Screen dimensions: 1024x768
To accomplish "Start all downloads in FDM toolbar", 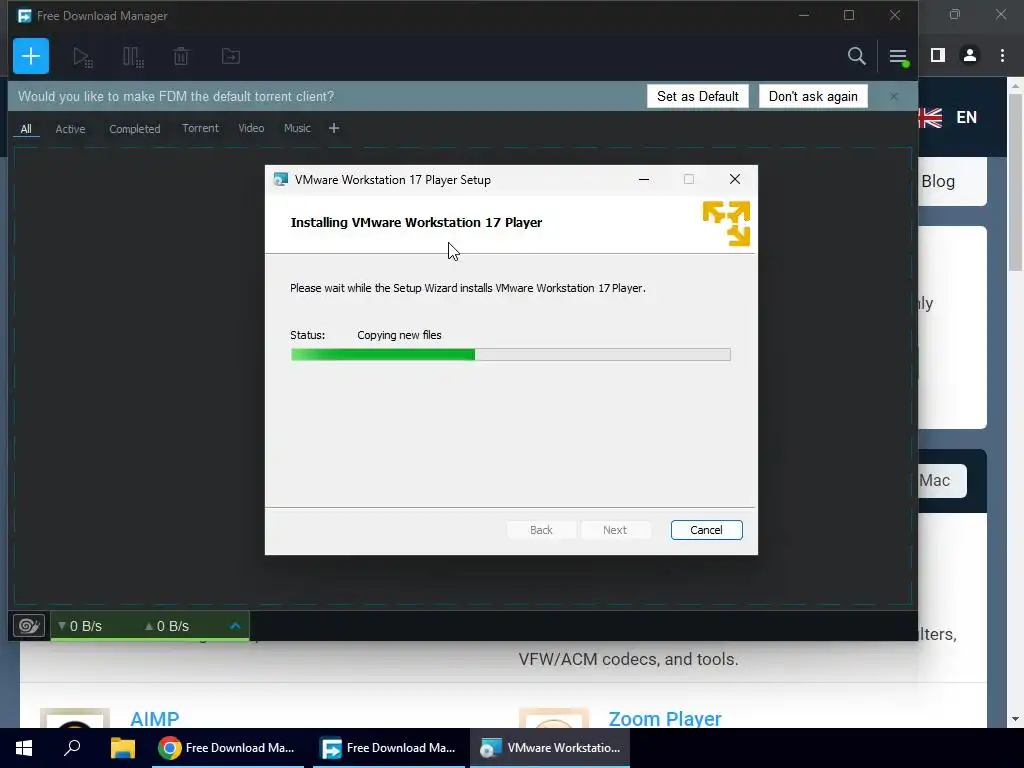I will [82, 57].
